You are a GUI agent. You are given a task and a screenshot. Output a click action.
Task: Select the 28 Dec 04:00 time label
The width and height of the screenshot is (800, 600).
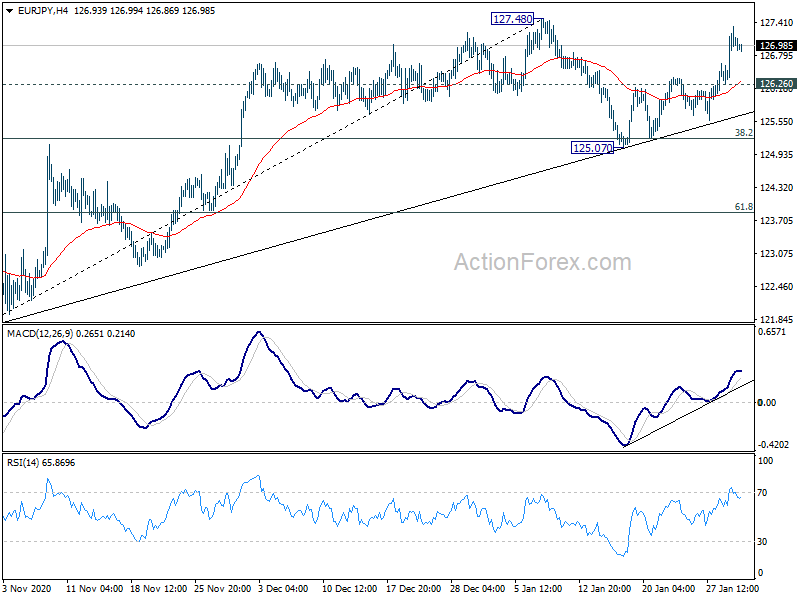pos(478,588)
